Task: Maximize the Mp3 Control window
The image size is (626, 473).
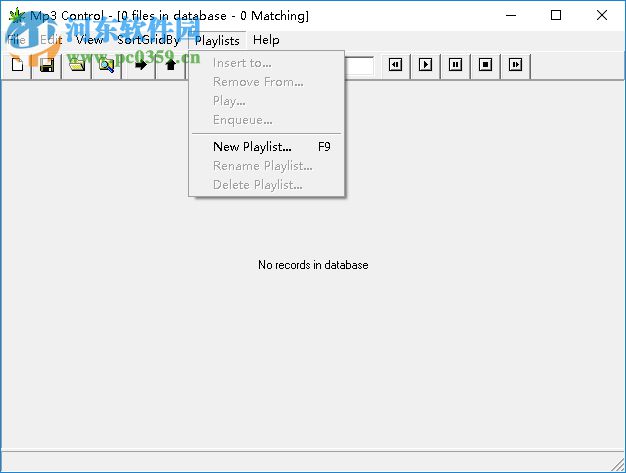Action: pos(556,16)
